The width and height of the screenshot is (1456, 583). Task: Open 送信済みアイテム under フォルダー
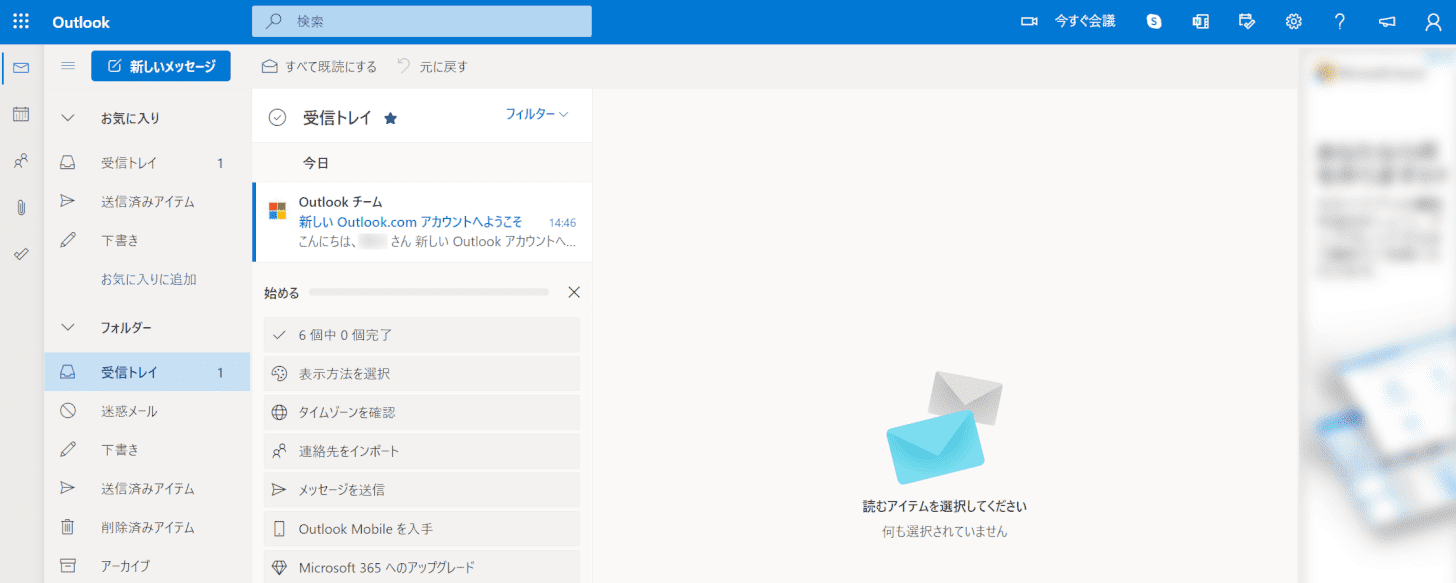(147, 489)
